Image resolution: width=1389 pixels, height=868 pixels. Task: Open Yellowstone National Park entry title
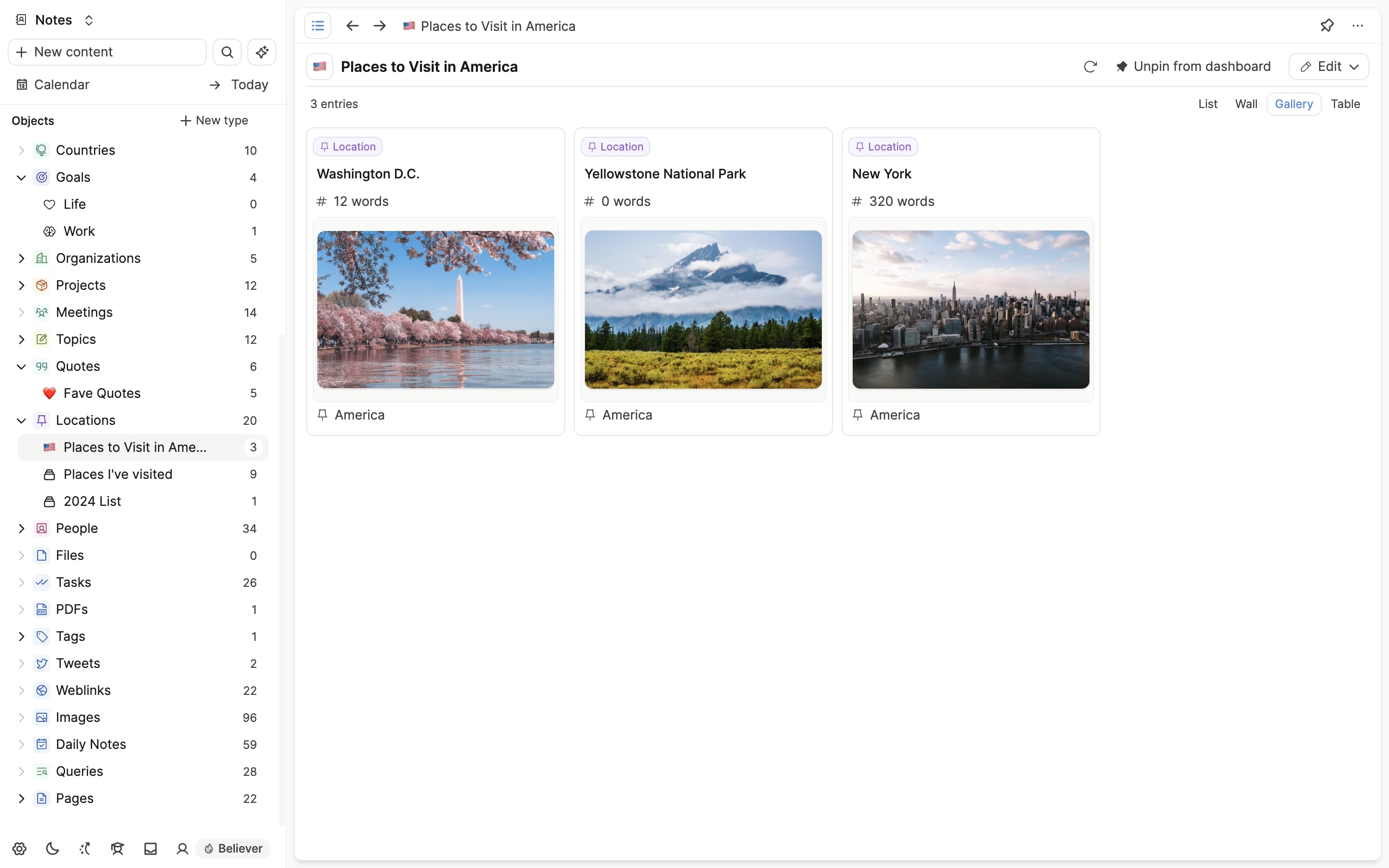(665, 174)
